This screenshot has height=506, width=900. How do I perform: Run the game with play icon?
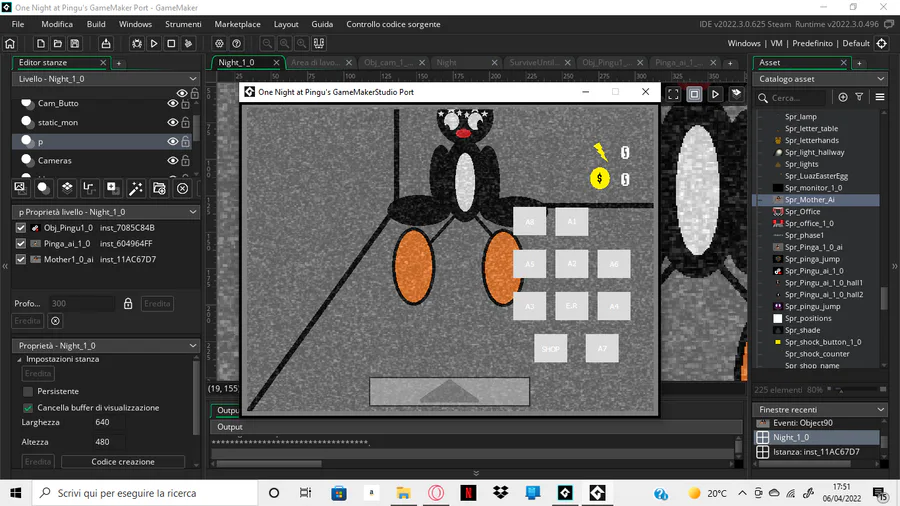coord(154,44)
